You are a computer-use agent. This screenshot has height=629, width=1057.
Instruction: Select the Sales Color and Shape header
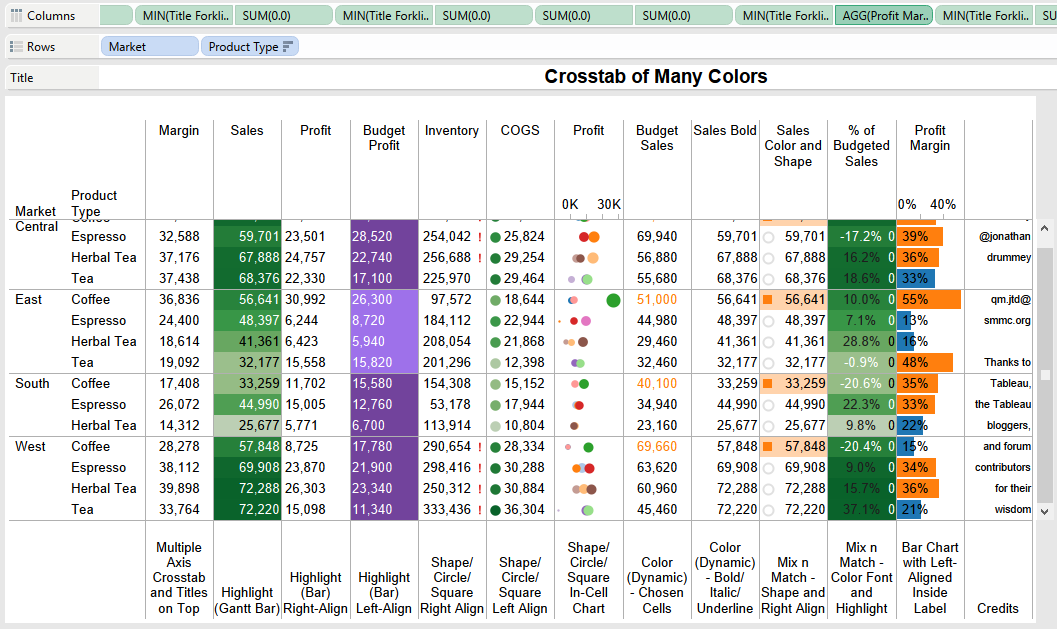click(793, 146)
